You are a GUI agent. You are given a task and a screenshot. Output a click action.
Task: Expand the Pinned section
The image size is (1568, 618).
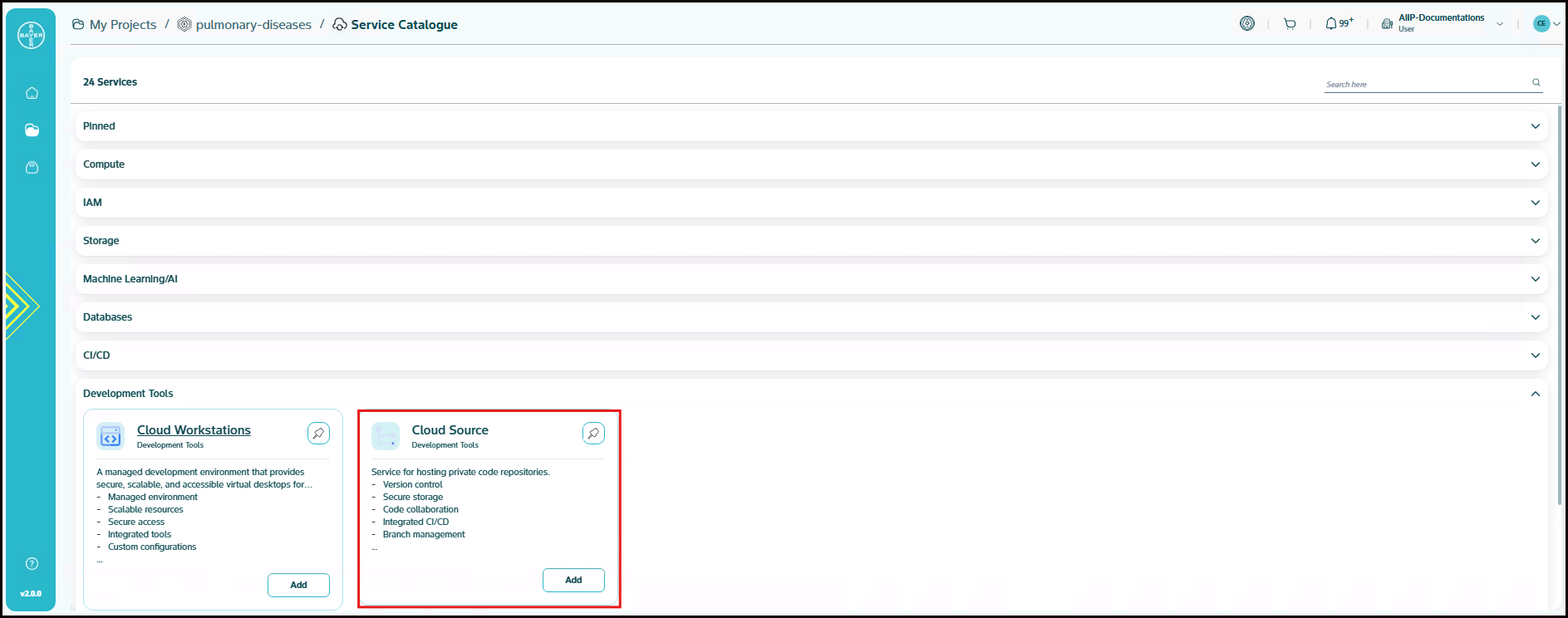click(1535, 126)
